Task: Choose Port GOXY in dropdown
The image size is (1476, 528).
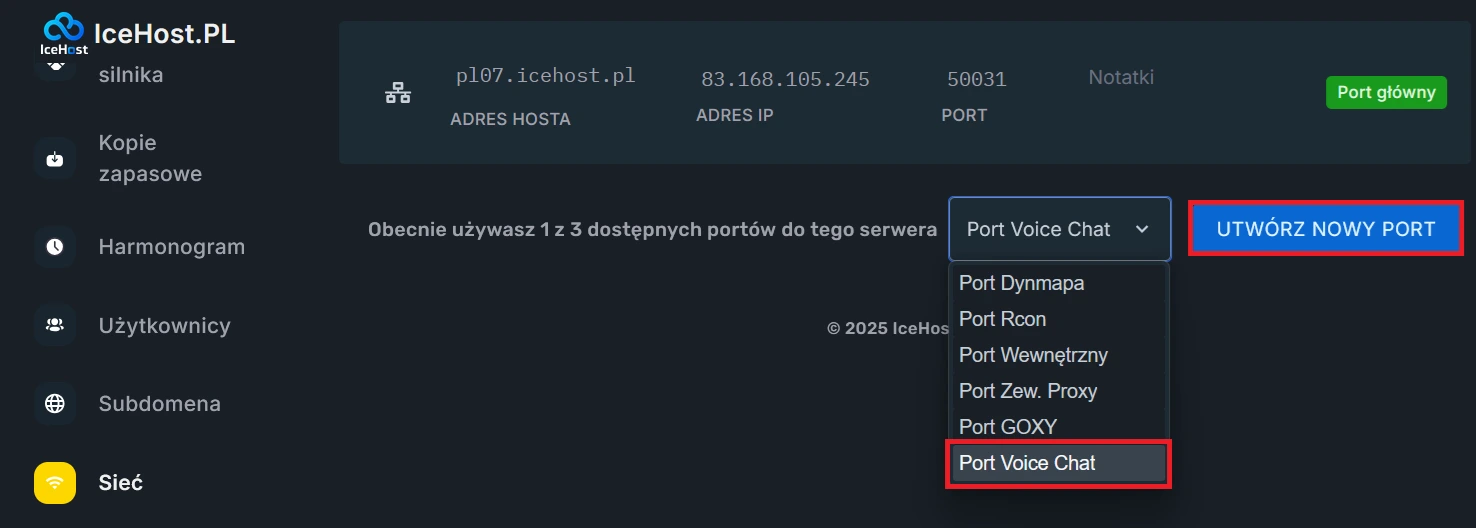Action: pos(1008,427)
